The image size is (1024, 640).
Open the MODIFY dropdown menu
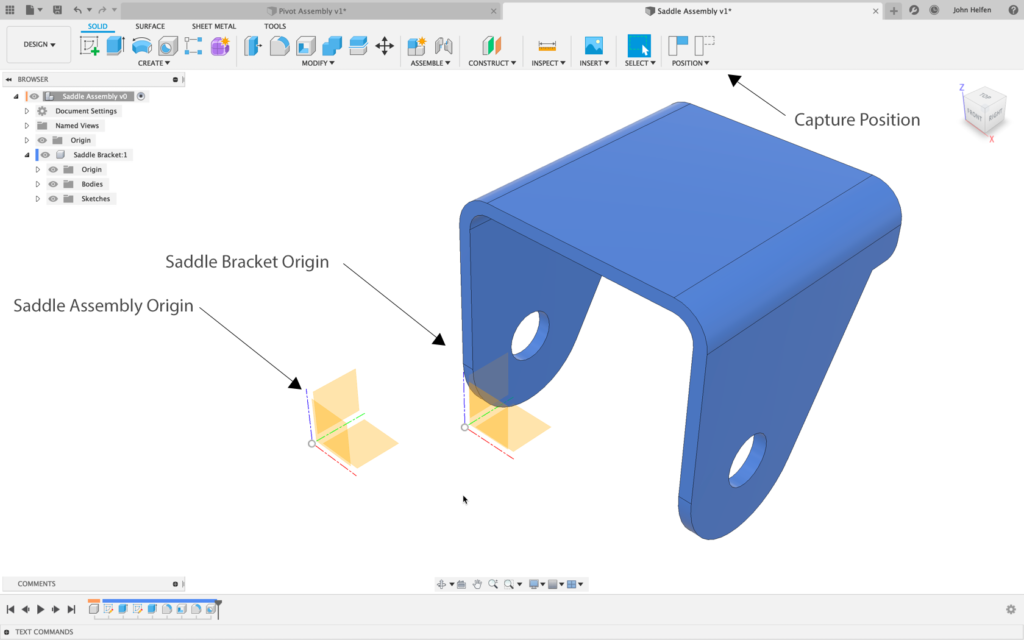pyautogui.click(x=318, y=63)
